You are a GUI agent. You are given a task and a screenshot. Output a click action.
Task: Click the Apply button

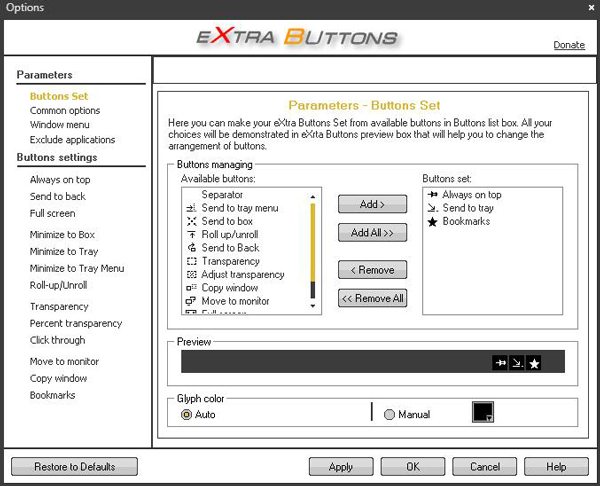[x=341, y=466]
